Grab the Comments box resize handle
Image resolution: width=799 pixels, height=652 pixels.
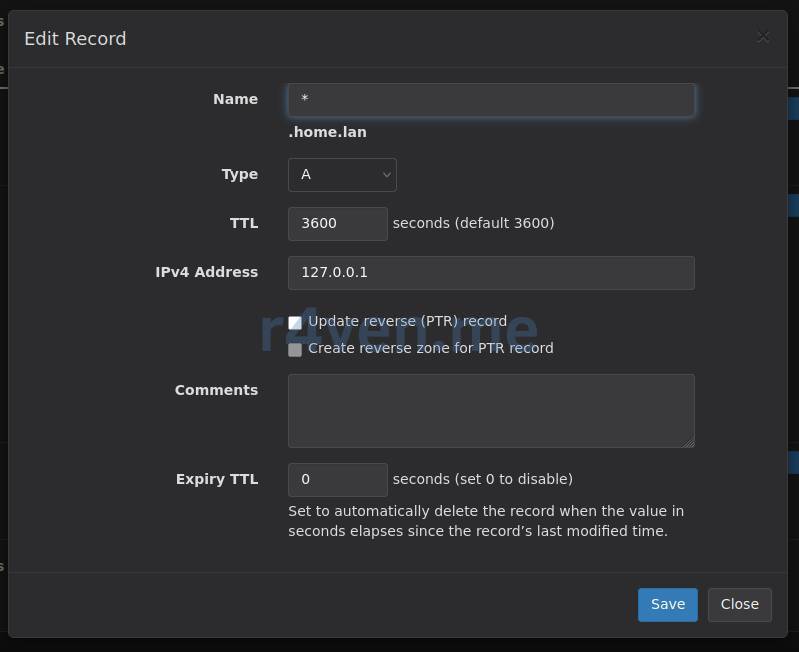coord(688,441)
